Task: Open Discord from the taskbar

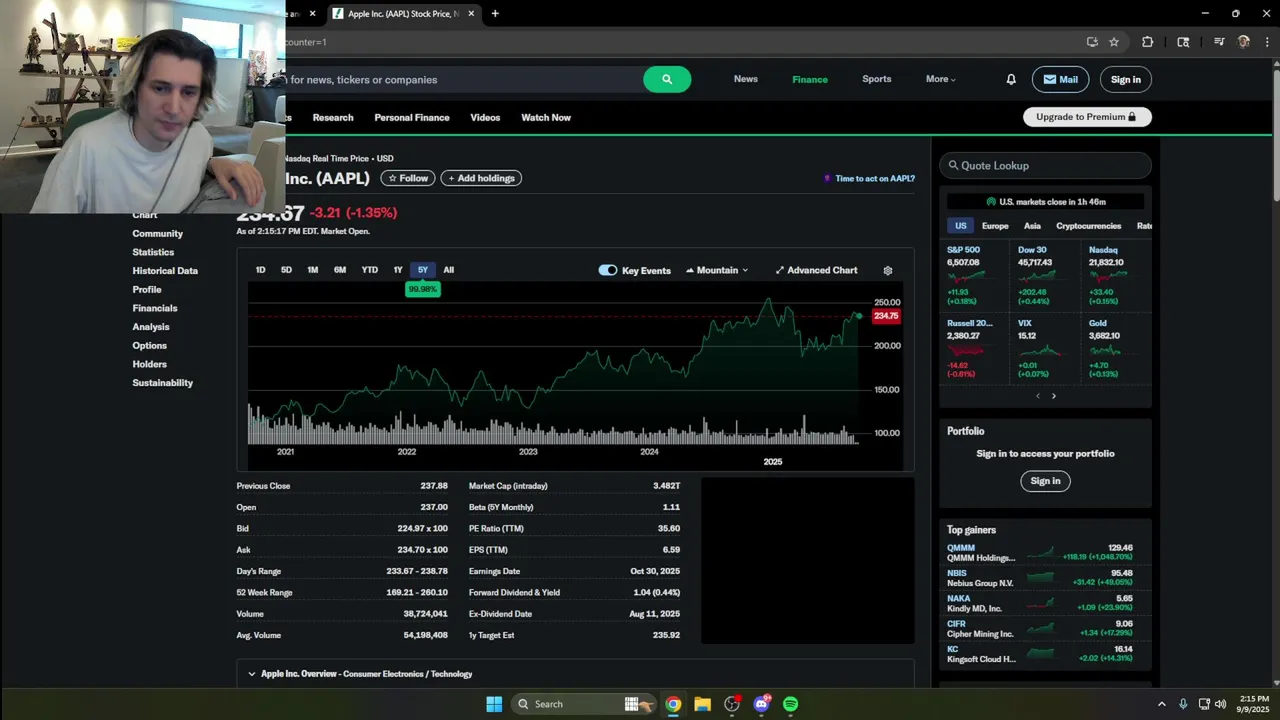Action: 762,704
